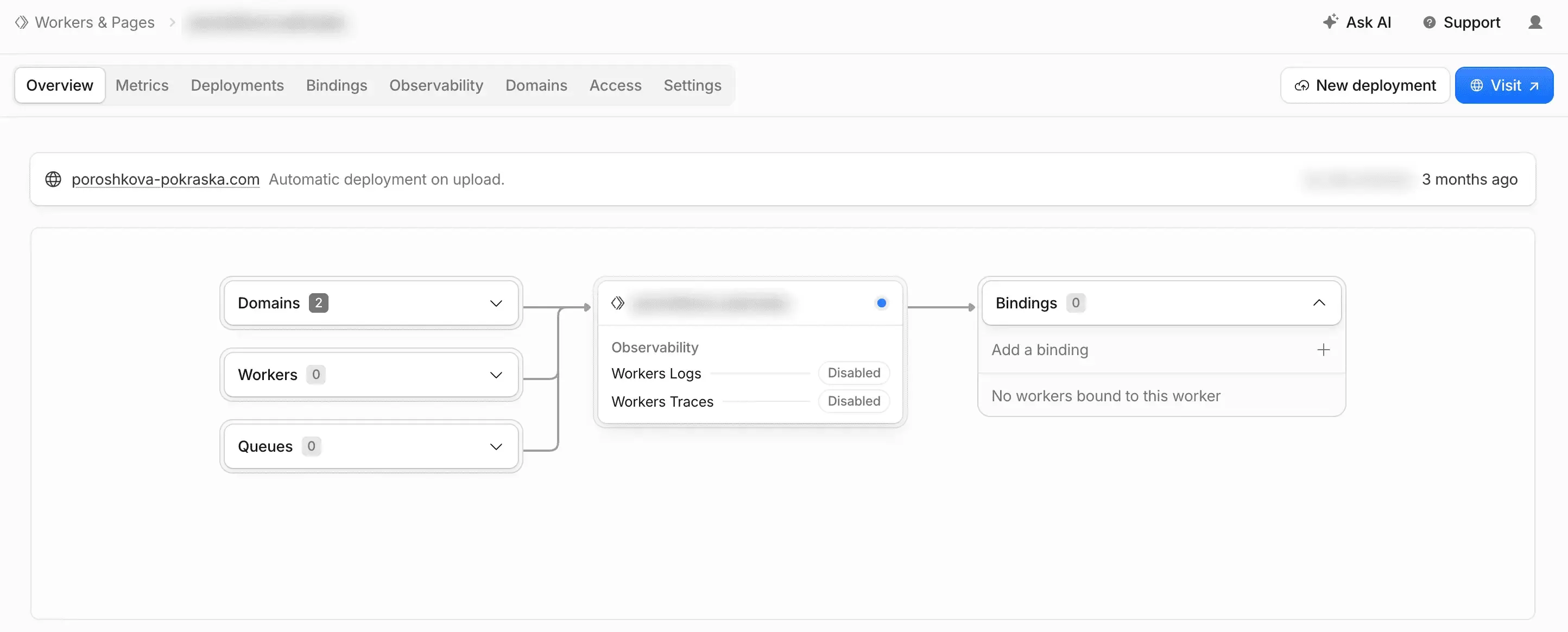Click the Workers Logs Disabled badge

(853, 372)
